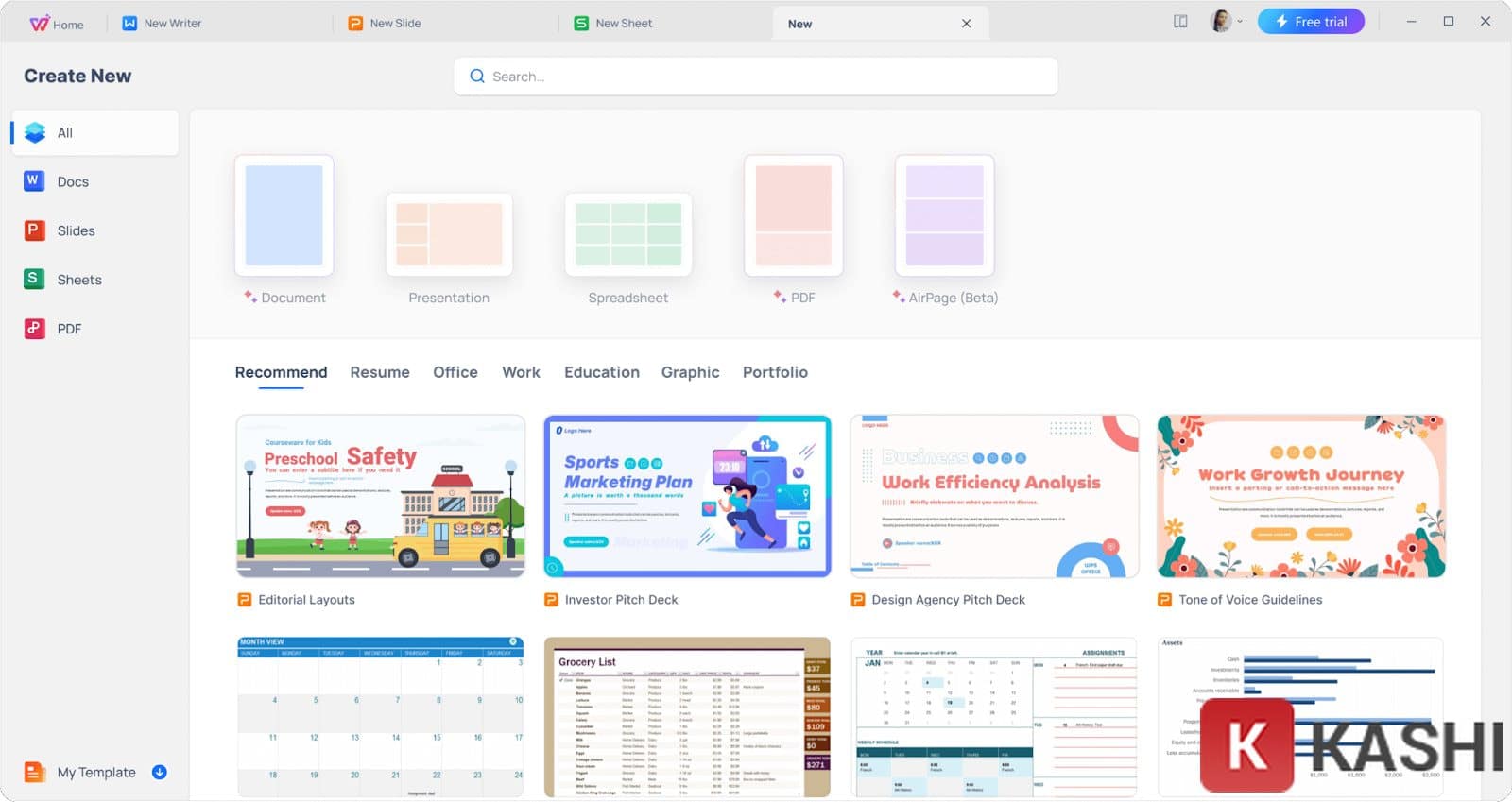Open the user profile avatar
This screenshot has width=1512, height=802.
point(1221,21)
